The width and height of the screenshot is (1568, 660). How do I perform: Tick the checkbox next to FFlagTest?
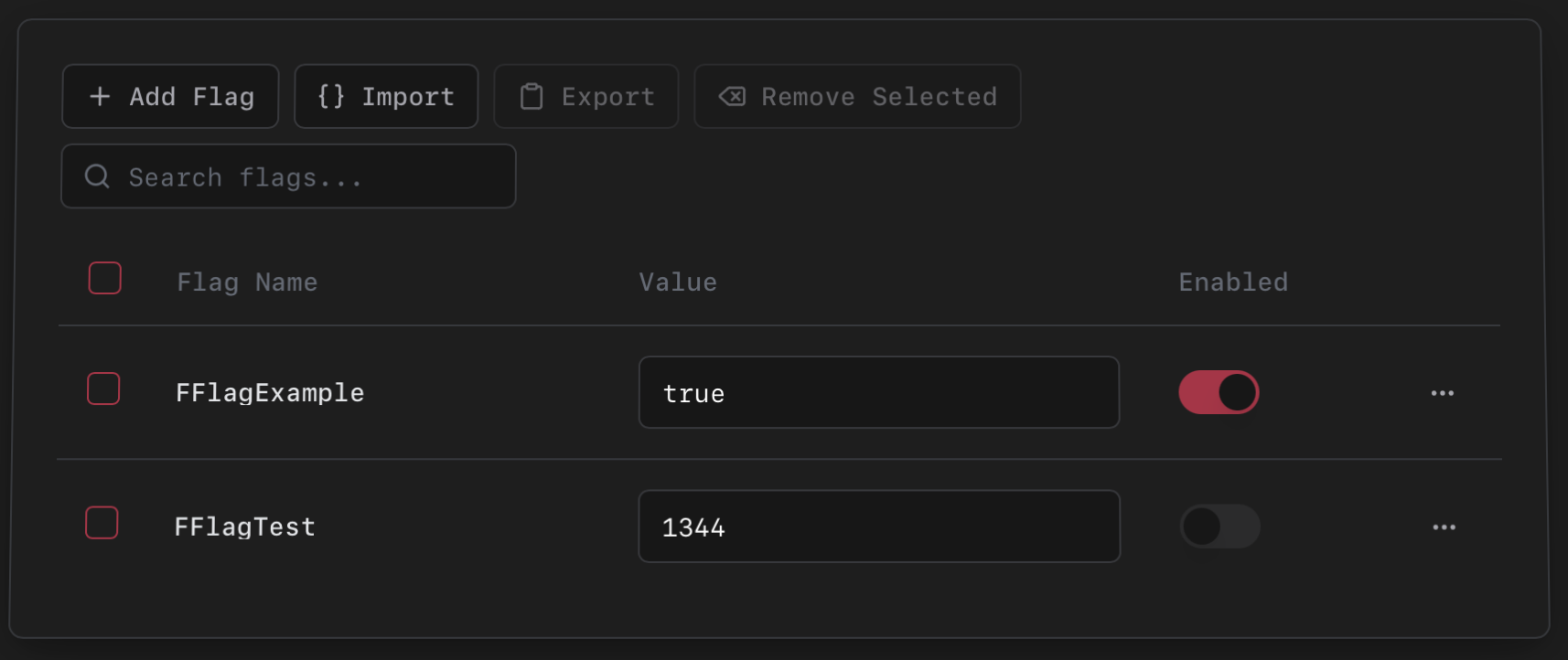pos(102,523)
